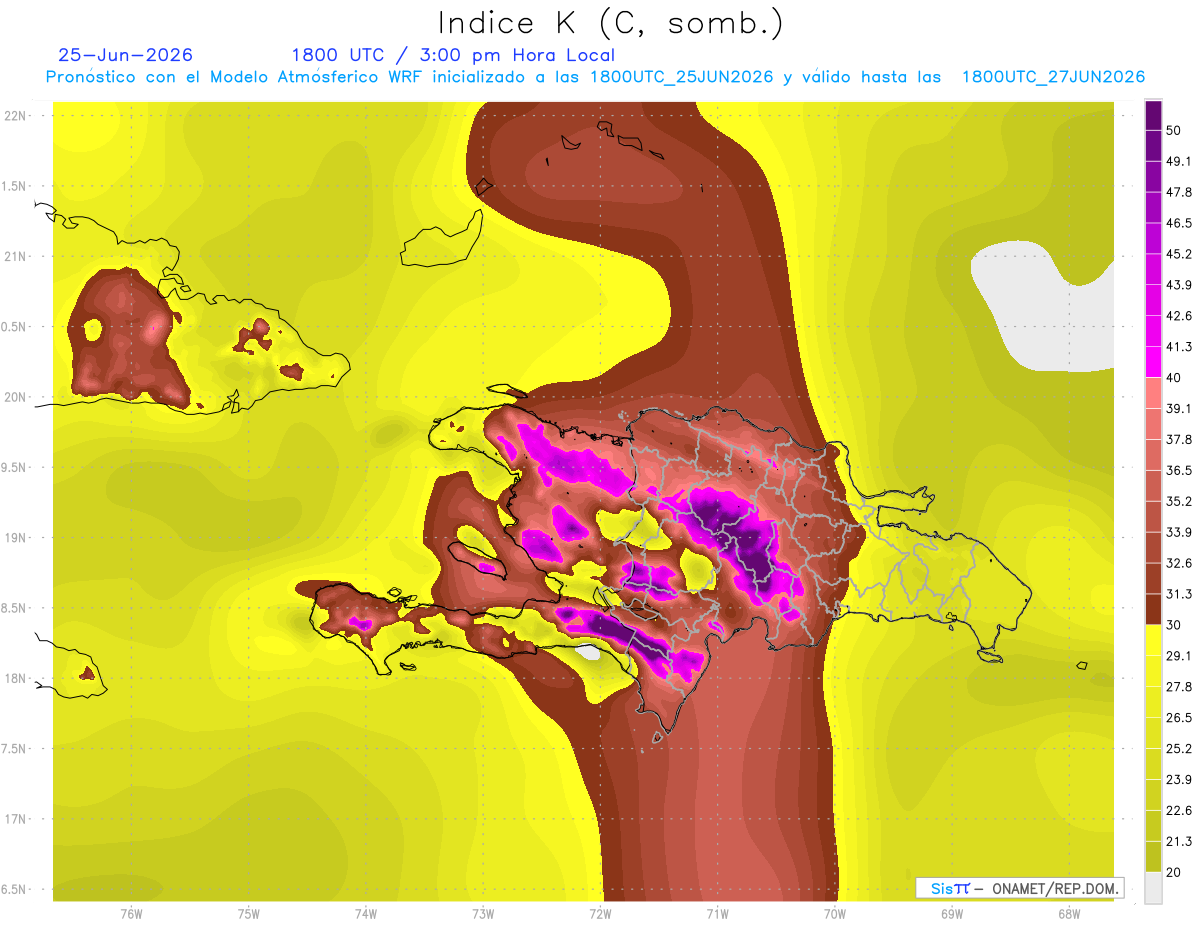Click the "36.5" colorbar value

[1179, 470]
